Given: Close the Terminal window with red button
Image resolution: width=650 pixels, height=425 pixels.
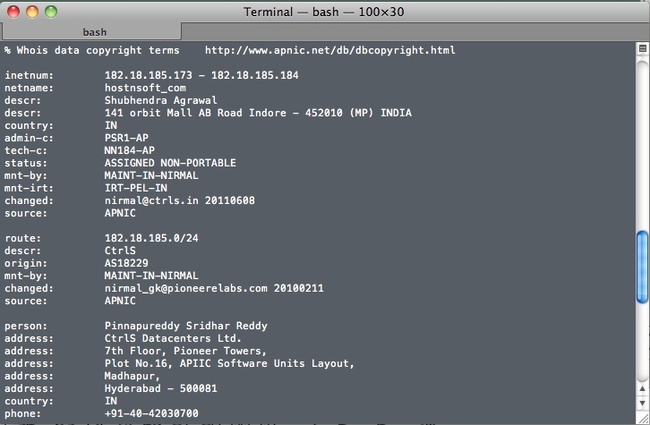Looking at the screenshot, I should (x=11, y=11).
